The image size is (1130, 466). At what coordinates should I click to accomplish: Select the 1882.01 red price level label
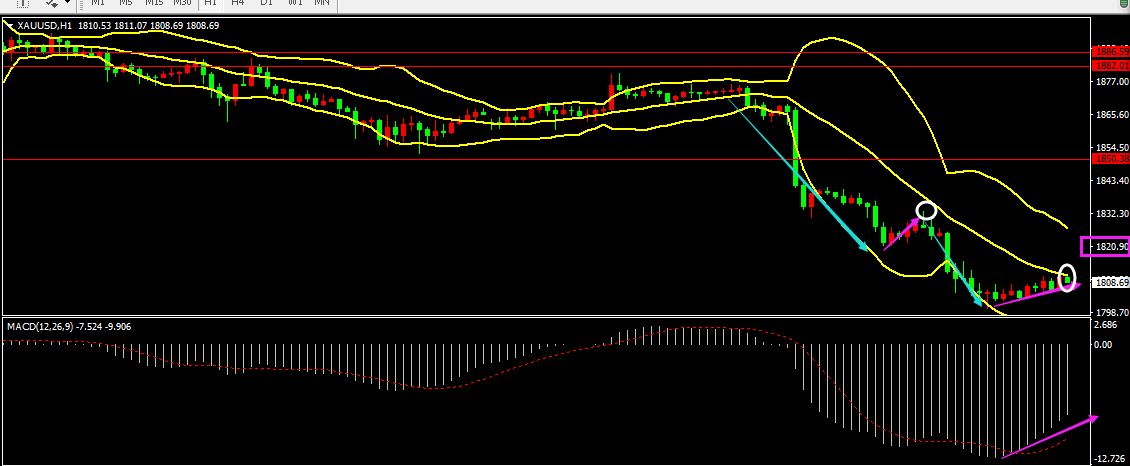point(1110,66)
